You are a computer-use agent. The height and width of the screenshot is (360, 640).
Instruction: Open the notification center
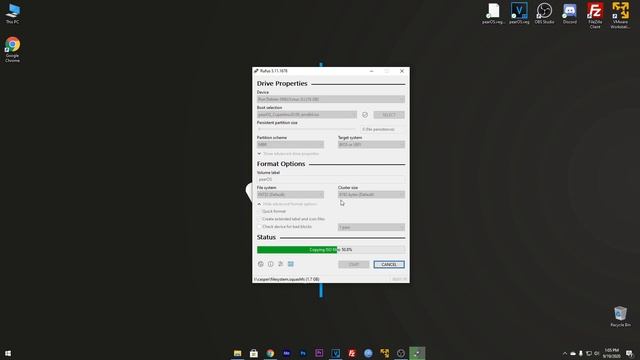[x=630, y=353]
